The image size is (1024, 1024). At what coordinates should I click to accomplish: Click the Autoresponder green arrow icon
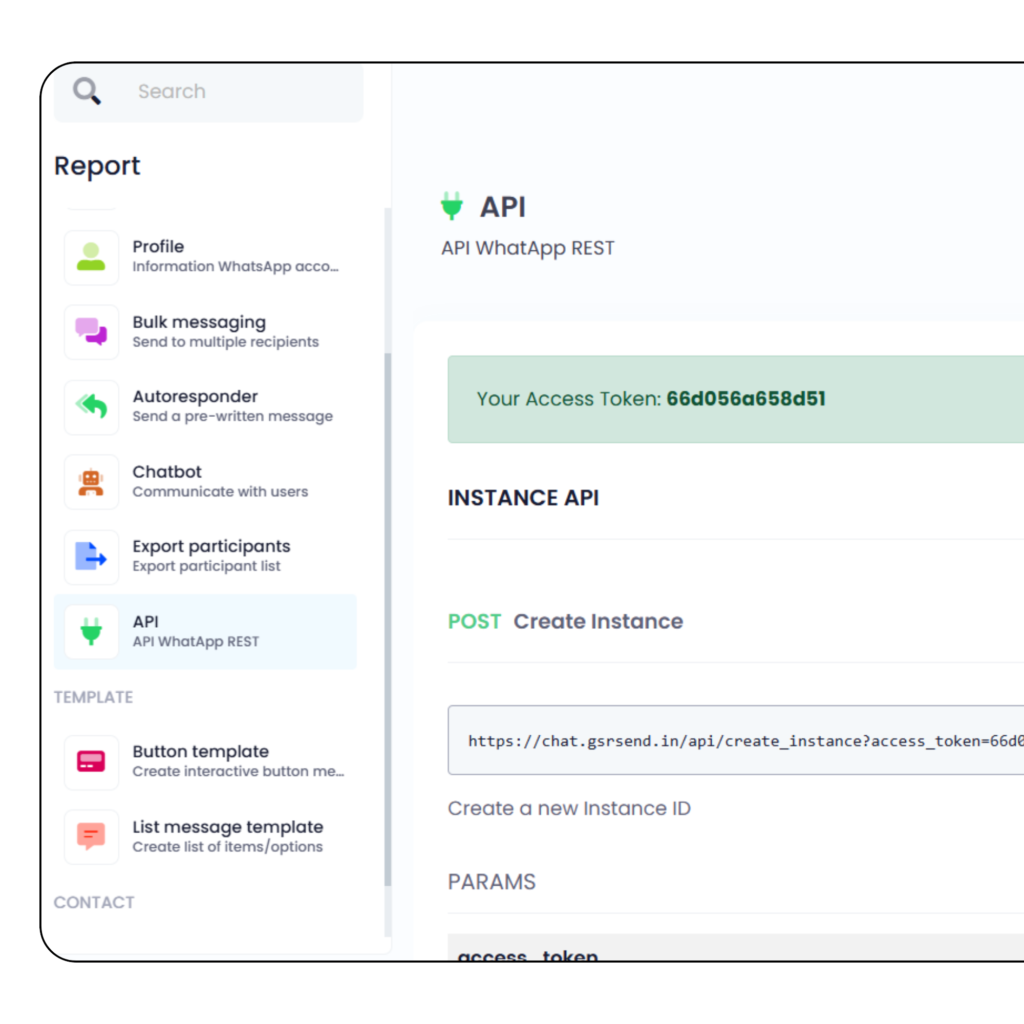[91, 406]
